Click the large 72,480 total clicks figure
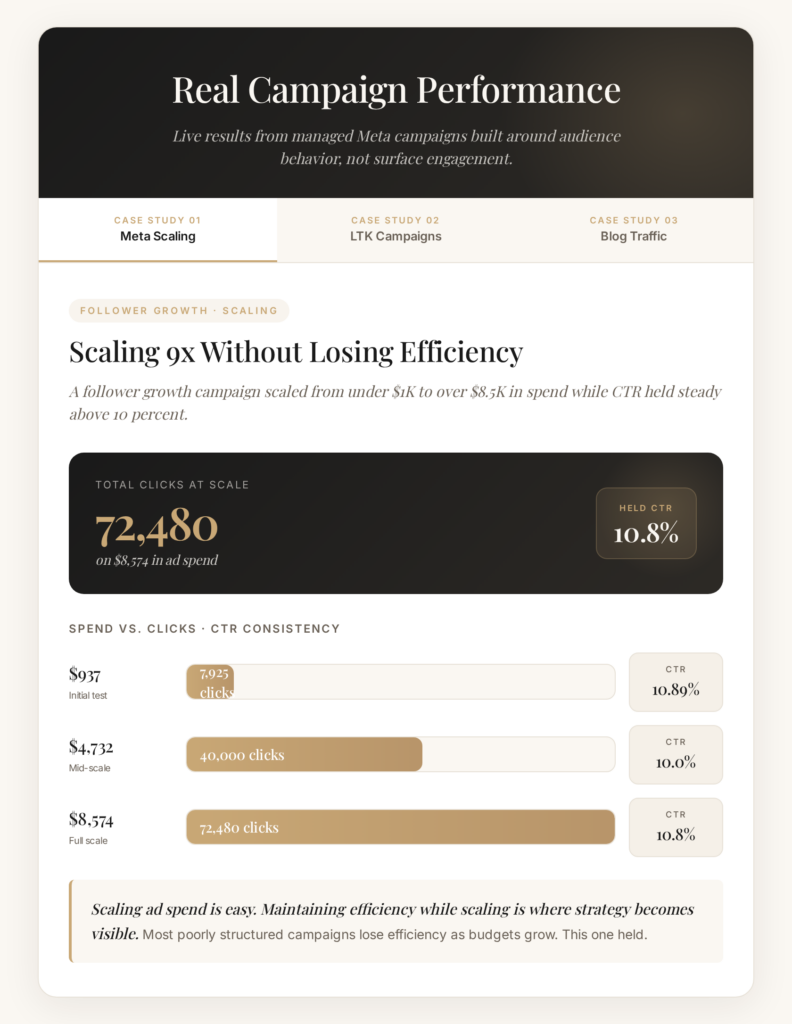 click(157, 527)
